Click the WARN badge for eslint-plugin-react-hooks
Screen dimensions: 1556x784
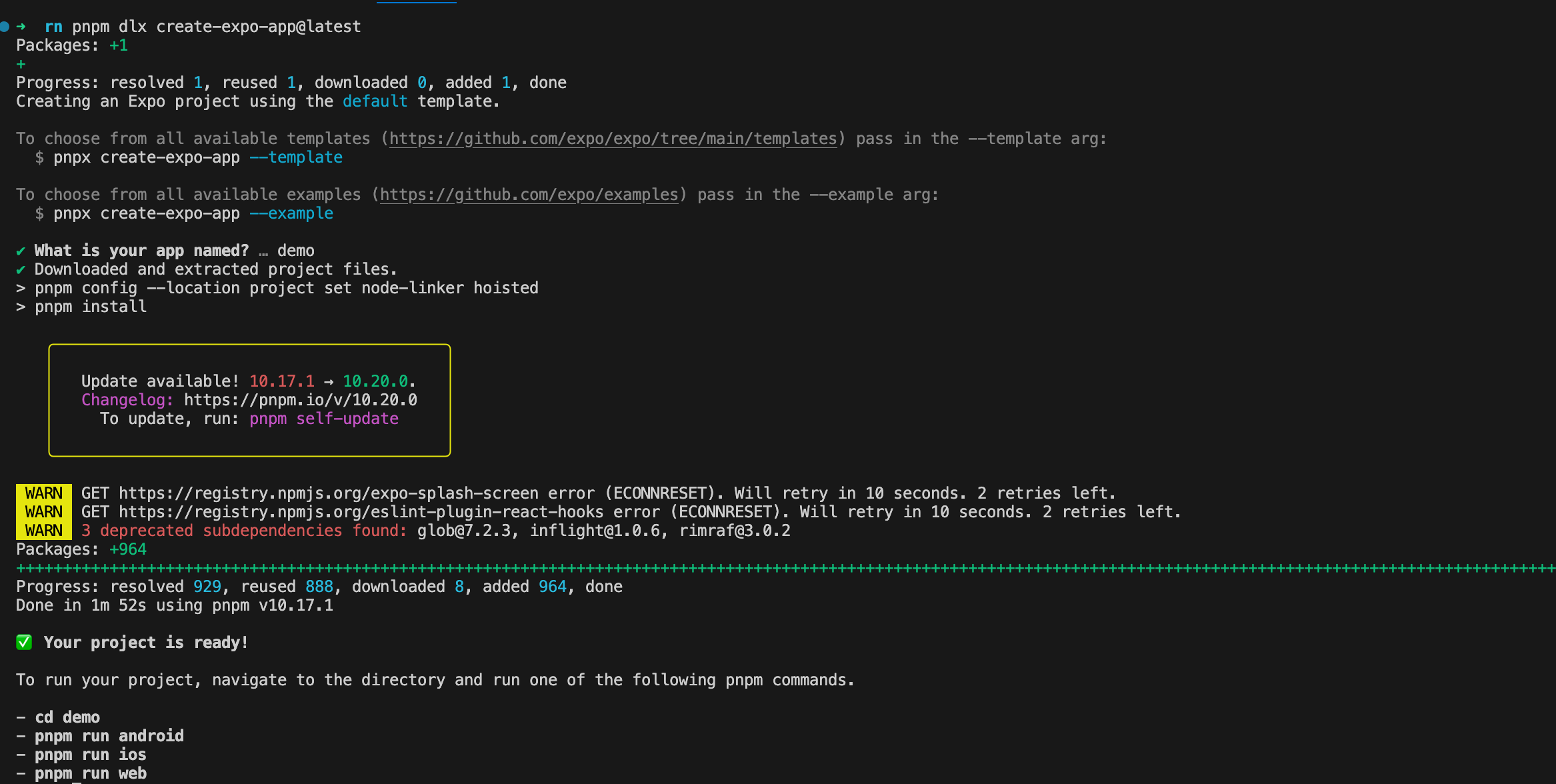pos(43,512)
